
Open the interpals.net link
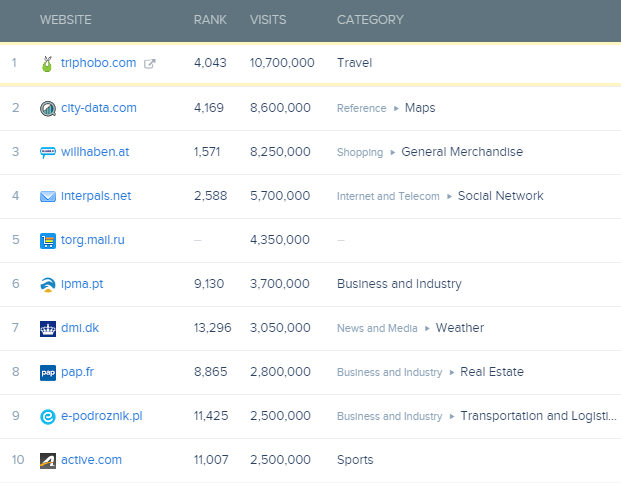pyautogui.click(x=96, y=196)
